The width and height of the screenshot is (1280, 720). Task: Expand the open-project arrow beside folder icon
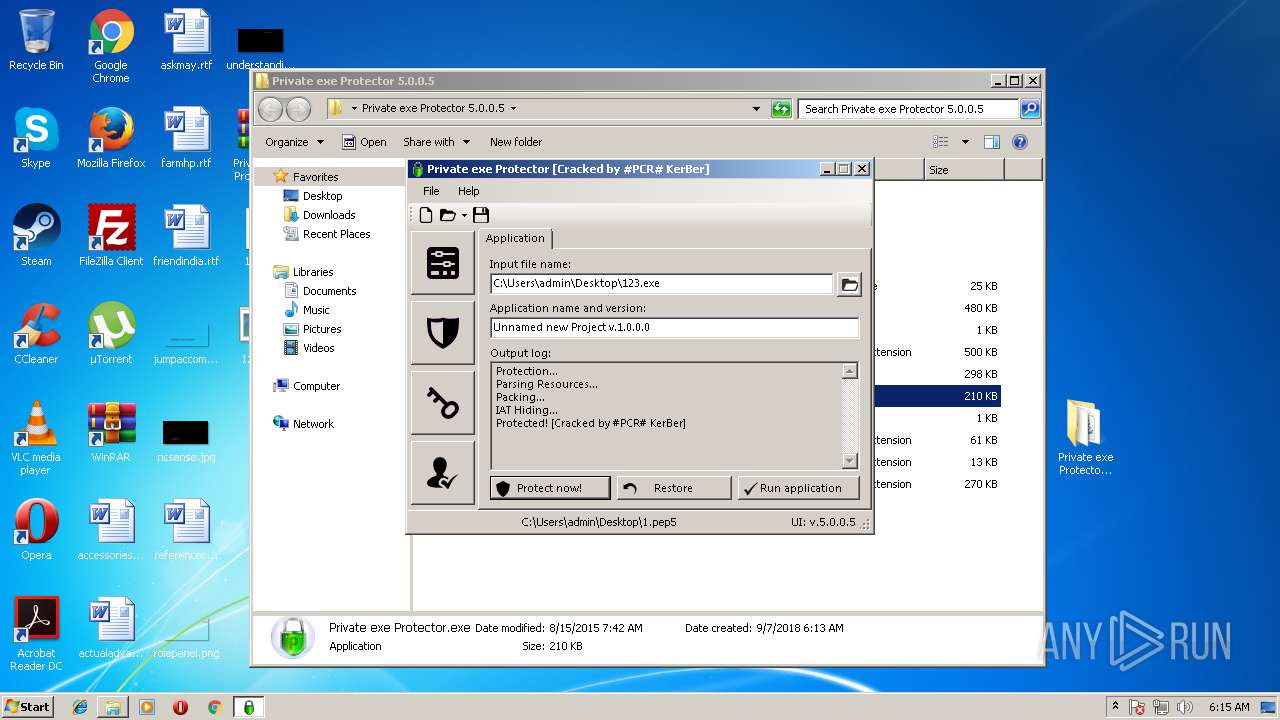tap(464, 216)
